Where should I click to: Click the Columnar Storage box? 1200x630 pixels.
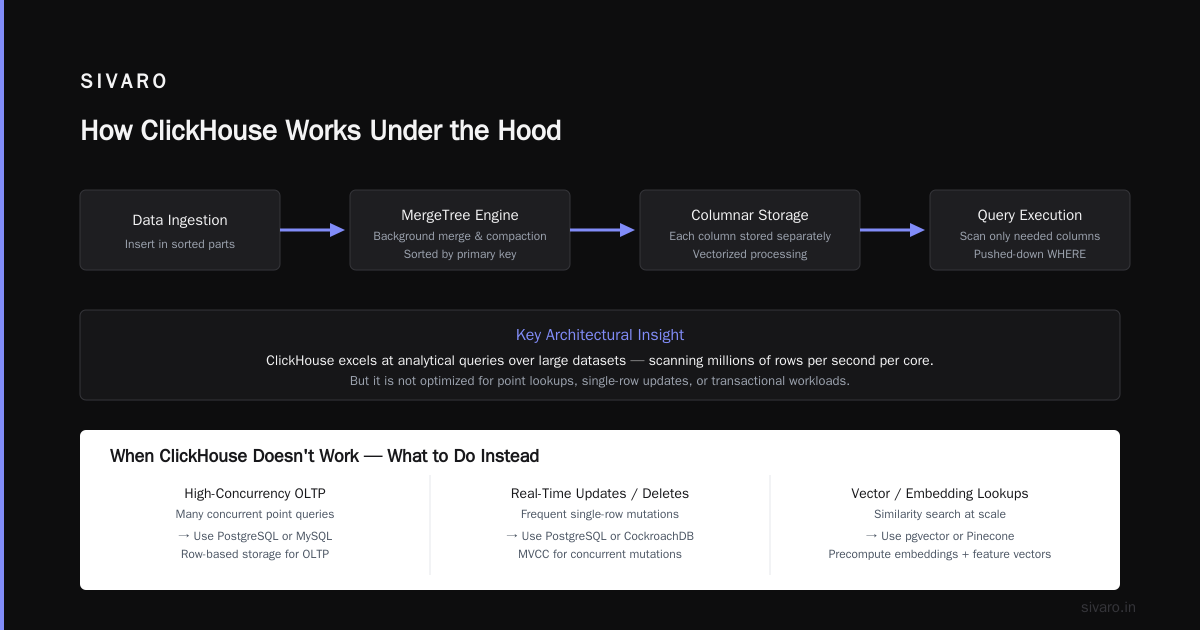pyautogui.click(x=750, y=230)
